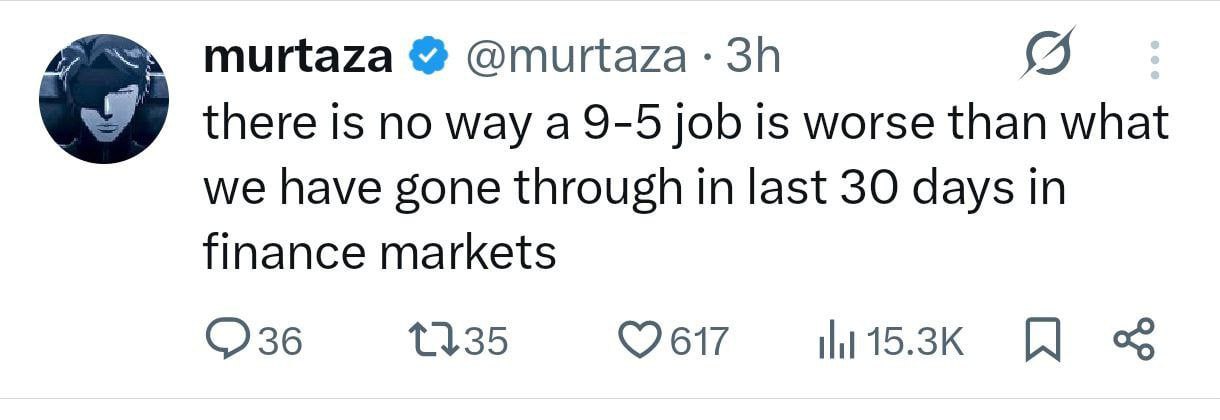Click the display name "murtaza"
The height and width of the screenshot is (420, 1220).
[297, 57]
